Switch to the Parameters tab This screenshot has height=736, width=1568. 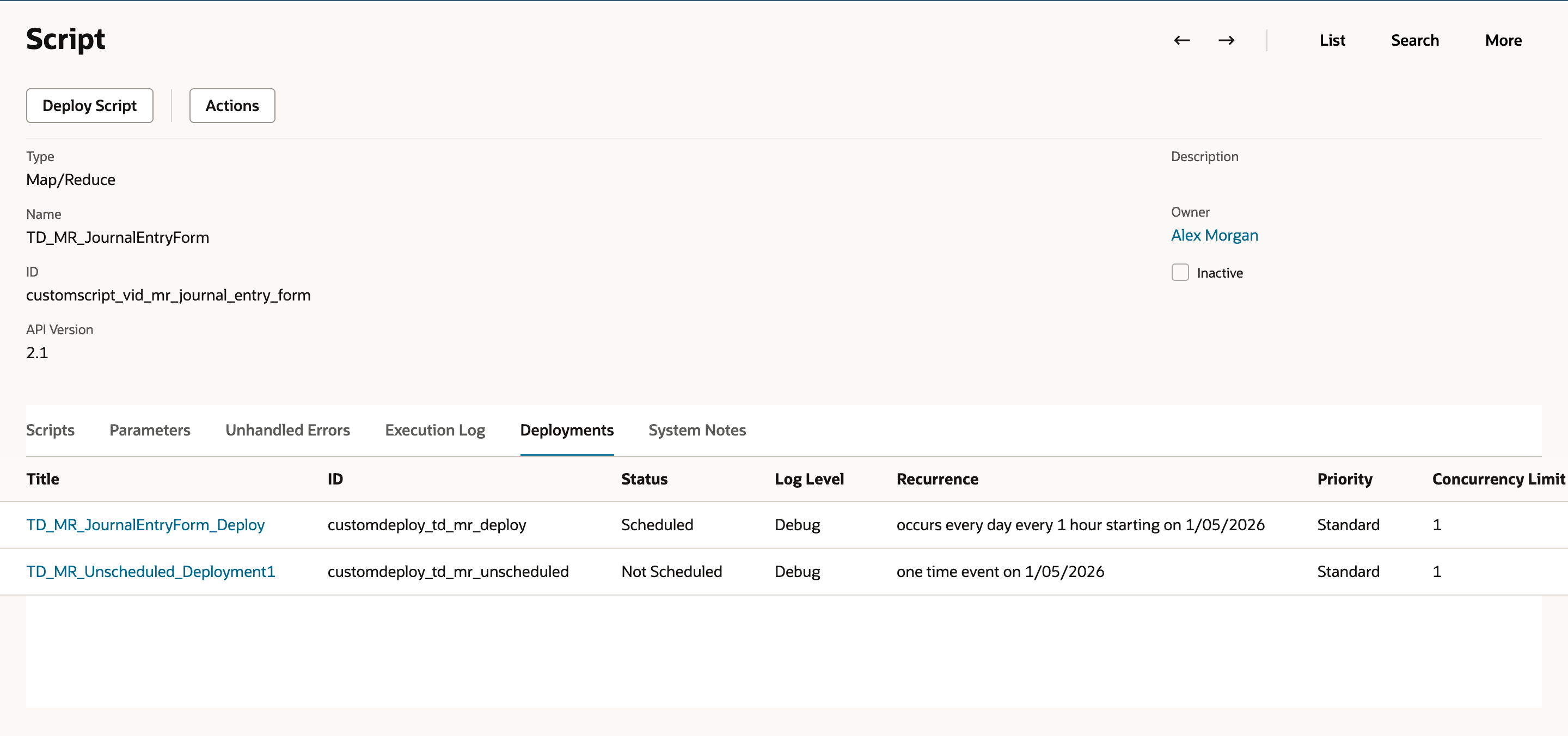pyautogui.click(x=150, y=431)
